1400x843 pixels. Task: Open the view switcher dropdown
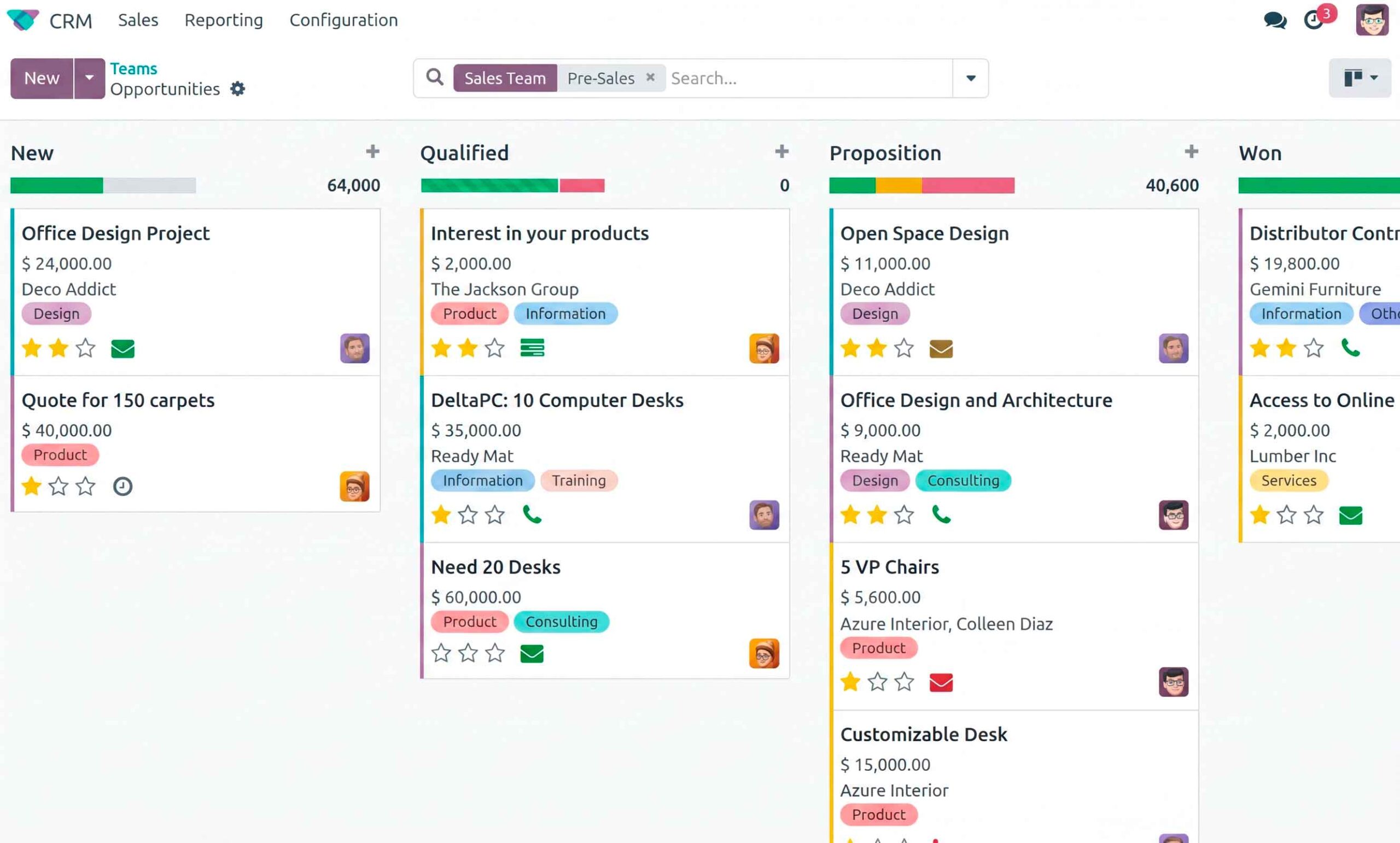click(1360, 78)
